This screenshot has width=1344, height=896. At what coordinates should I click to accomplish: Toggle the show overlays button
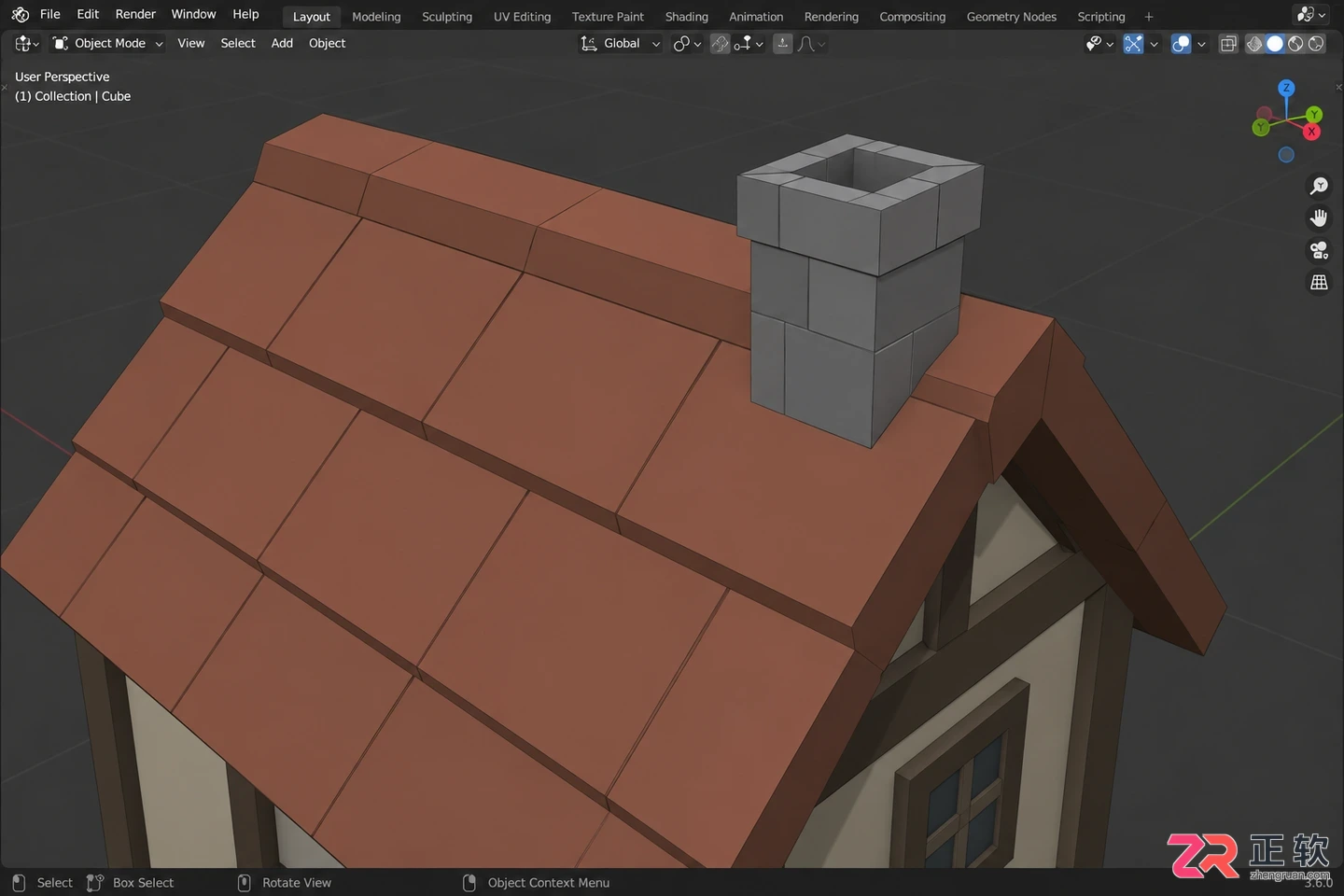[x=1181, y=43]
